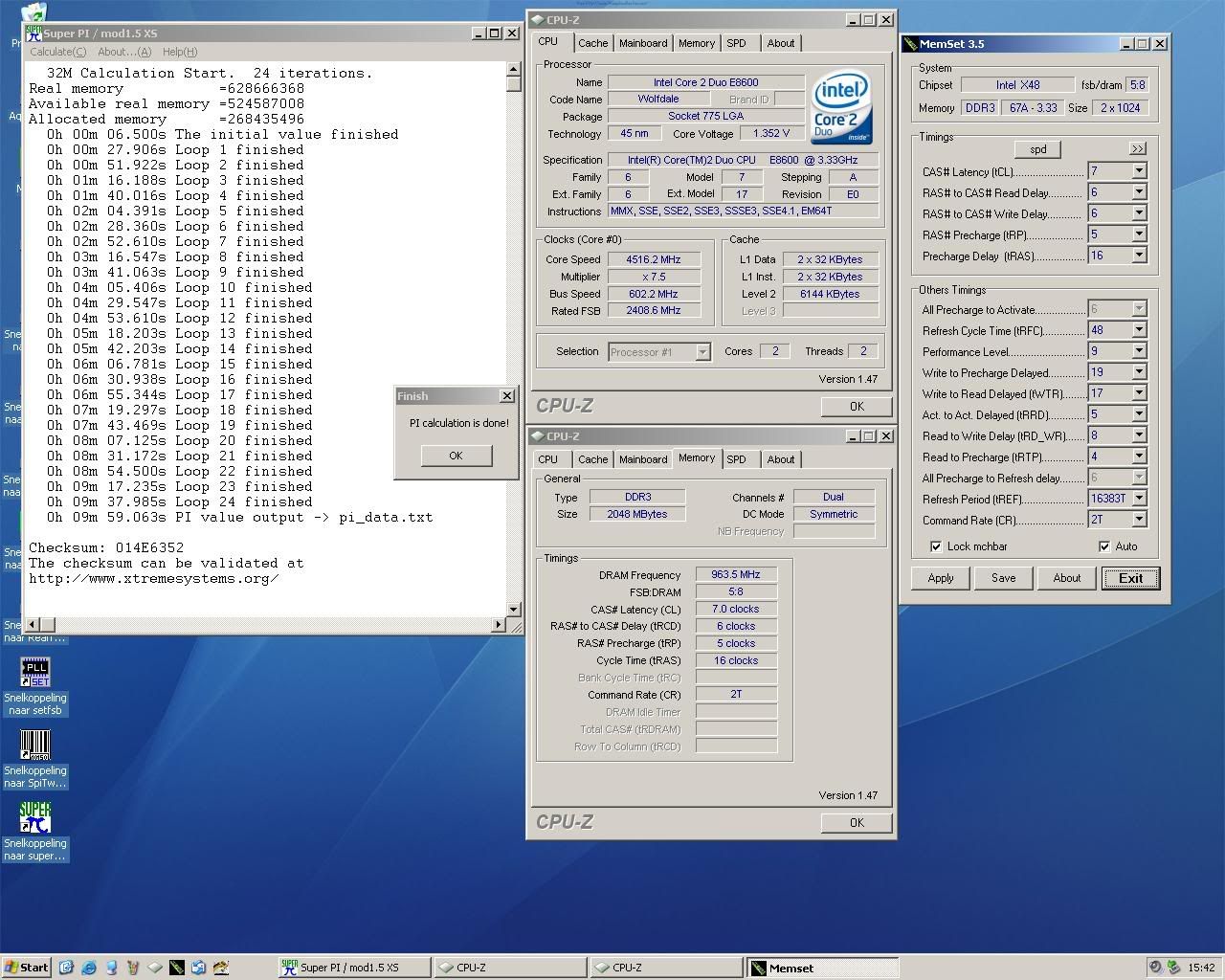Open Refresh Cycle Time (tRFC) dropdown
The height and width of the screenshot is (980, 1225).
tap(1139, 330)
